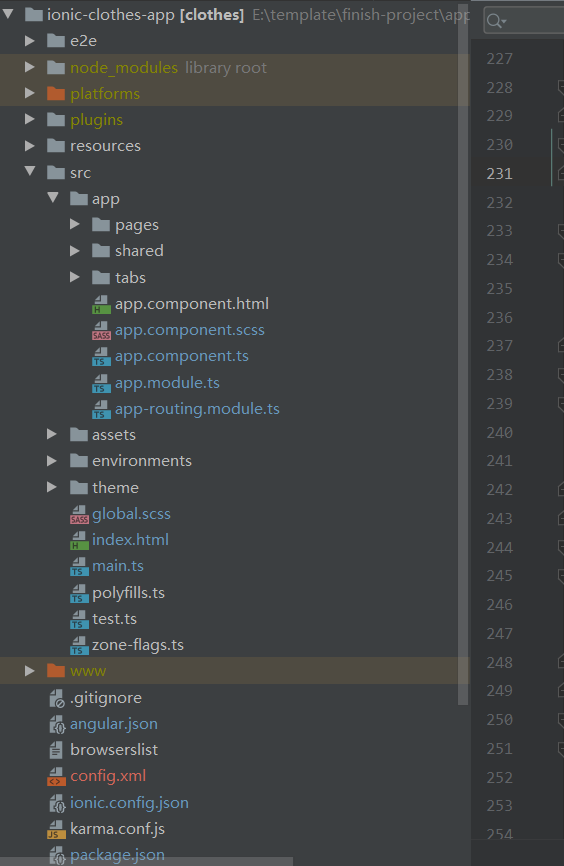564x866 pixels.
Task: Click the .gitignore file icon
Action: pyautogui.click(x=57, y=698)
